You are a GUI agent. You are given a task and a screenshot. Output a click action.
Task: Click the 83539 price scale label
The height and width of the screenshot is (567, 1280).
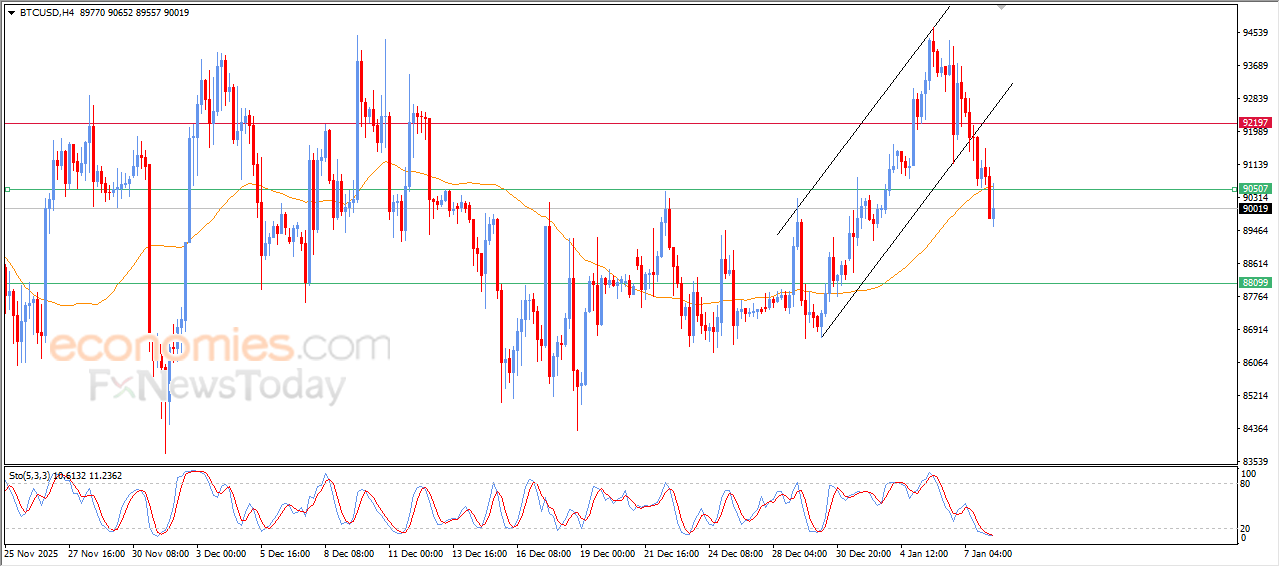[1255, 461]
